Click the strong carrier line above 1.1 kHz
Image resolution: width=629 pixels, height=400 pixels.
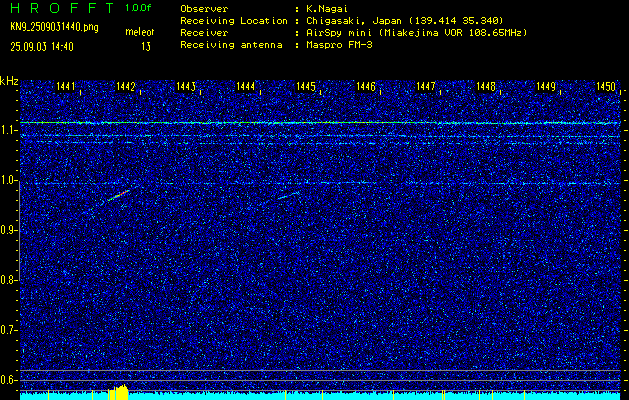tap(320, 123)
